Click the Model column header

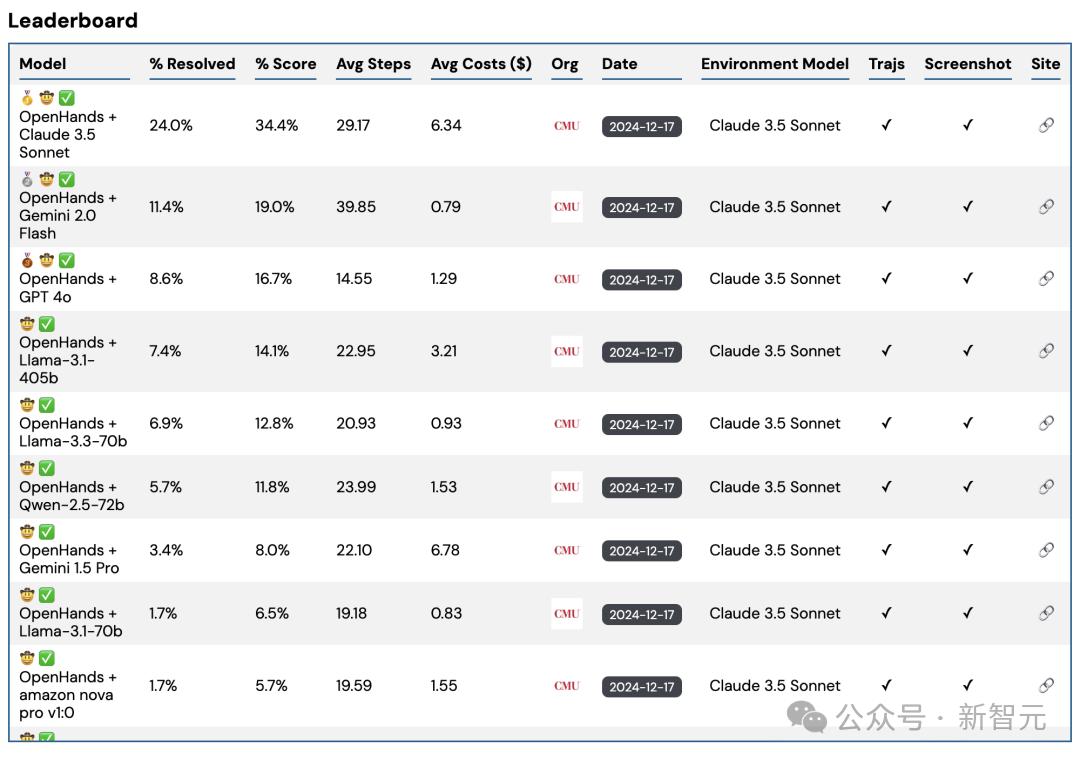pos(43,64)
